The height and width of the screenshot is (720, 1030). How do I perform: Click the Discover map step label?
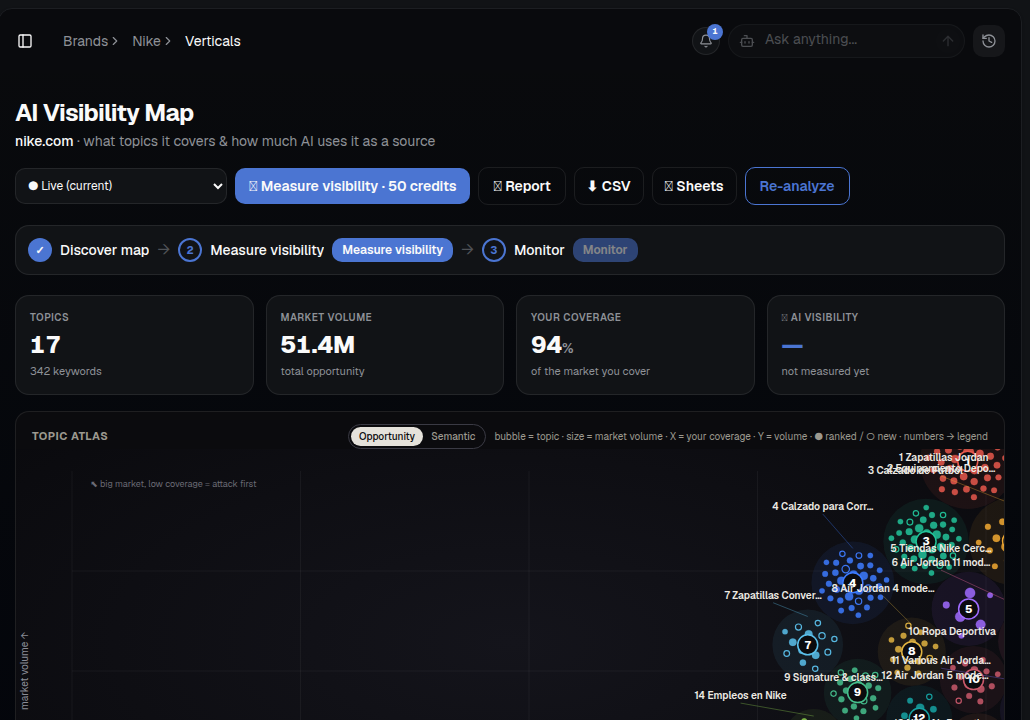104,250
